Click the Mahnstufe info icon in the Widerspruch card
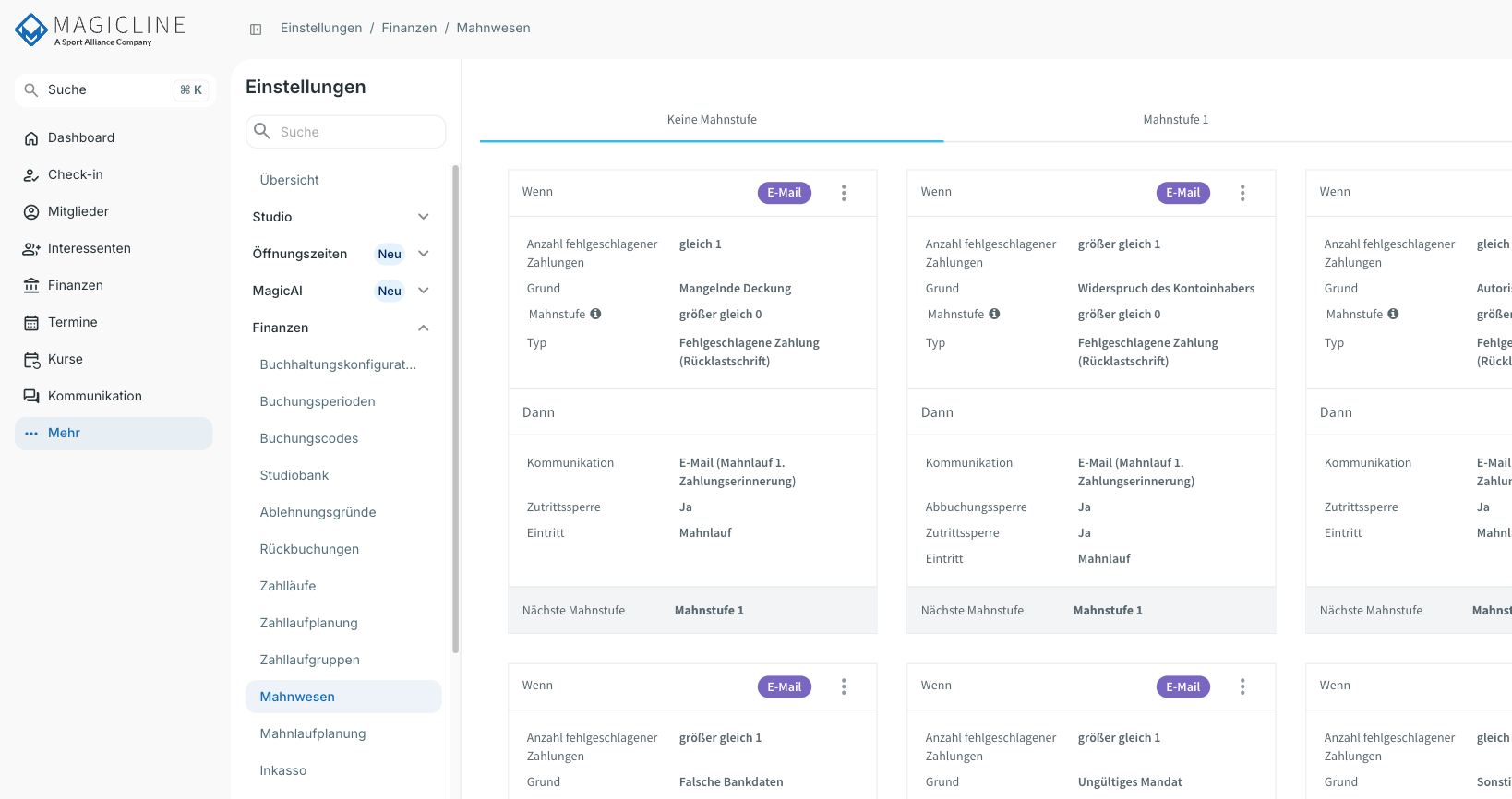 994,314
